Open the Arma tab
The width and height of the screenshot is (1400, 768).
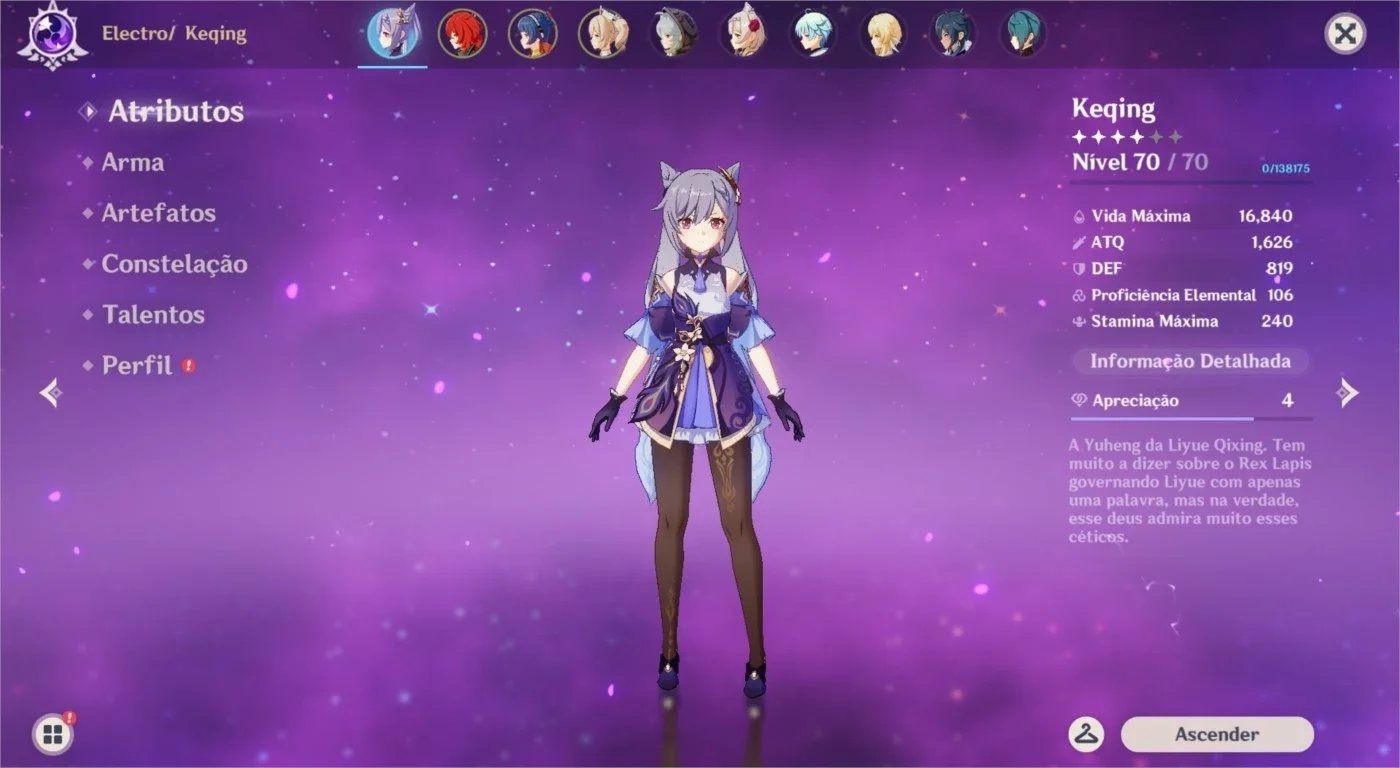133,162
